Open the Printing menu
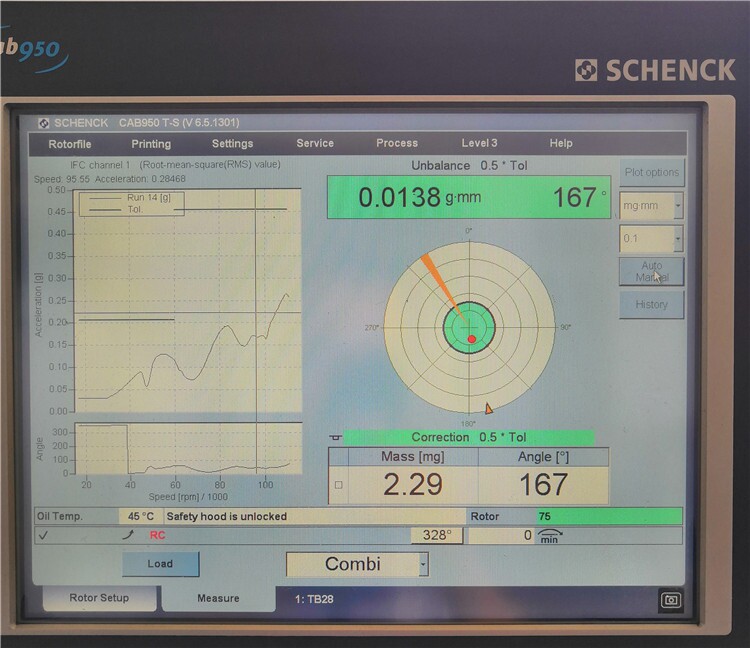750x648 pixels. 151,144
